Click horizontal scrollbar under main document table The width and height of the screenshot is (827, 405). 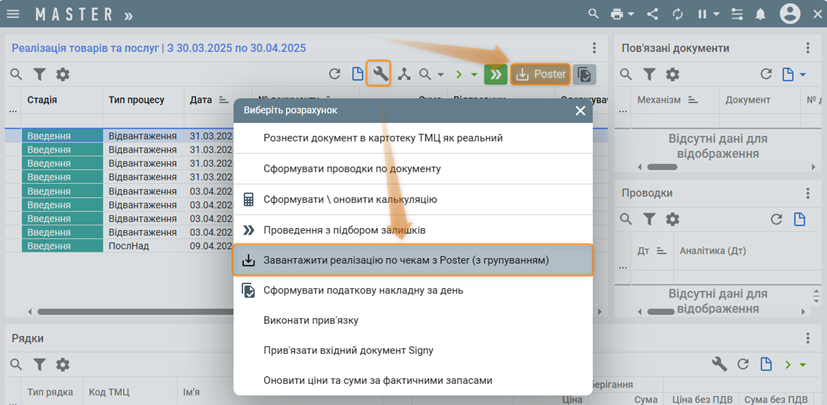coord(136,312)
